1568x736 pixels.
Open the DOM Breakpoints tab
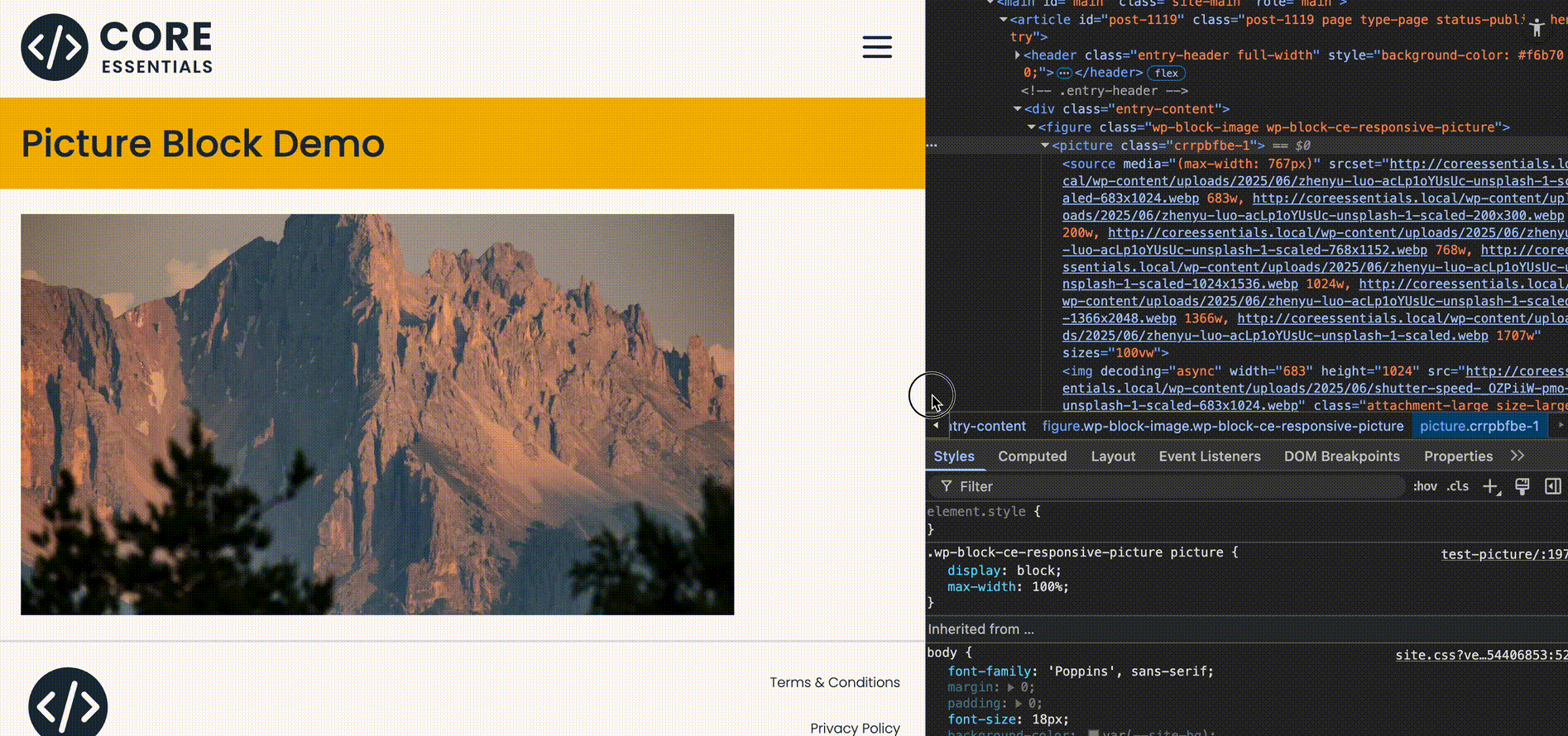[x=1342, y=456]
